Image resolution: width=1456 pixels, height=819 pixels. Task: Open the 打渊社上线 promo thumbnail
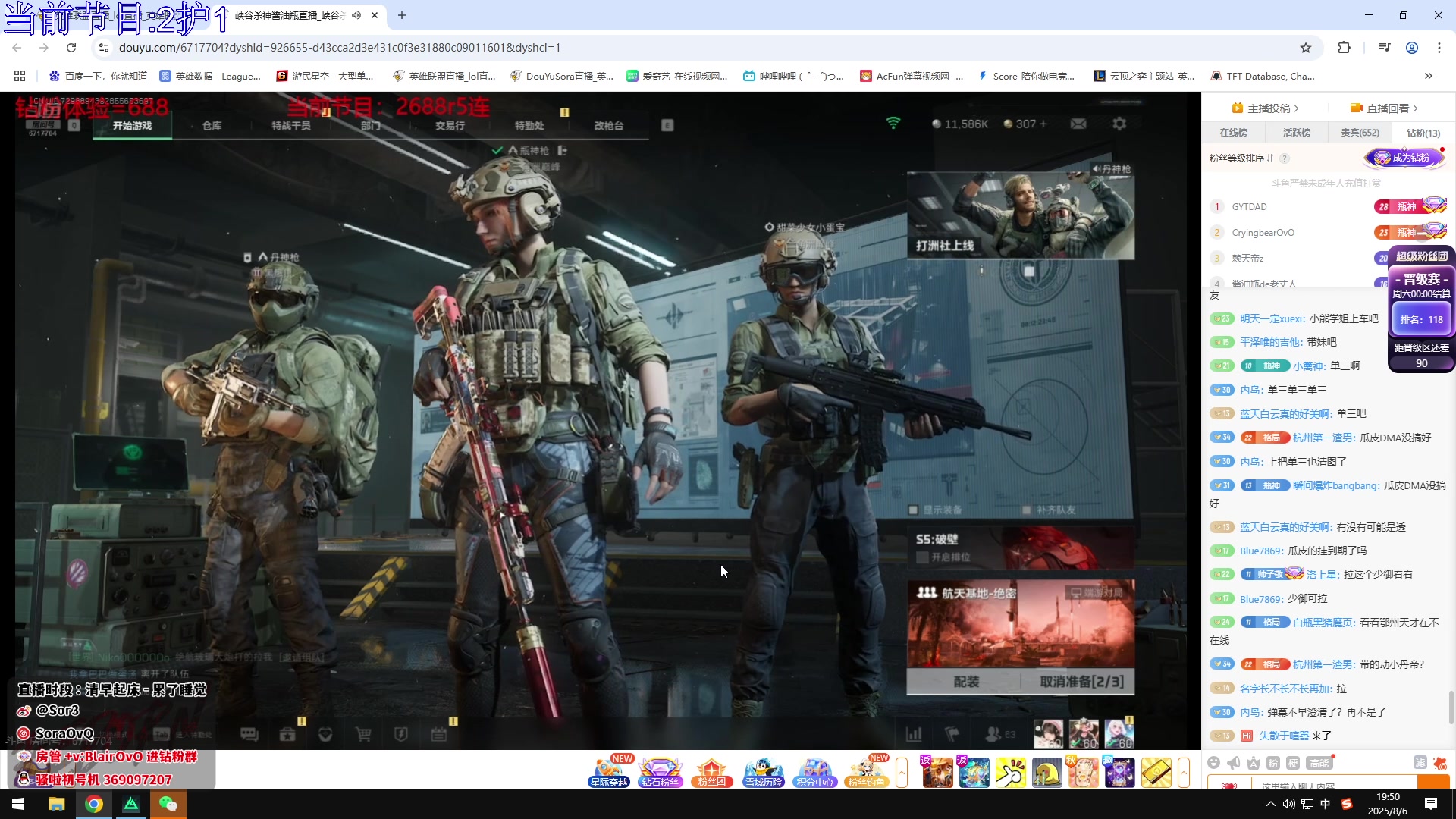point(1021,215)
